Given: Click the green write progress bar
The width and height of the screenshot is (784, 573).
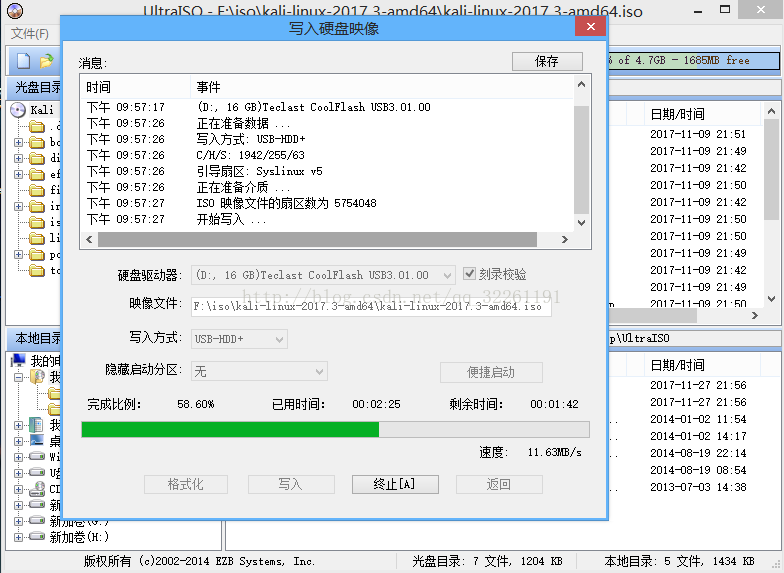Looking at the screenshot, I should pos(335,430).
